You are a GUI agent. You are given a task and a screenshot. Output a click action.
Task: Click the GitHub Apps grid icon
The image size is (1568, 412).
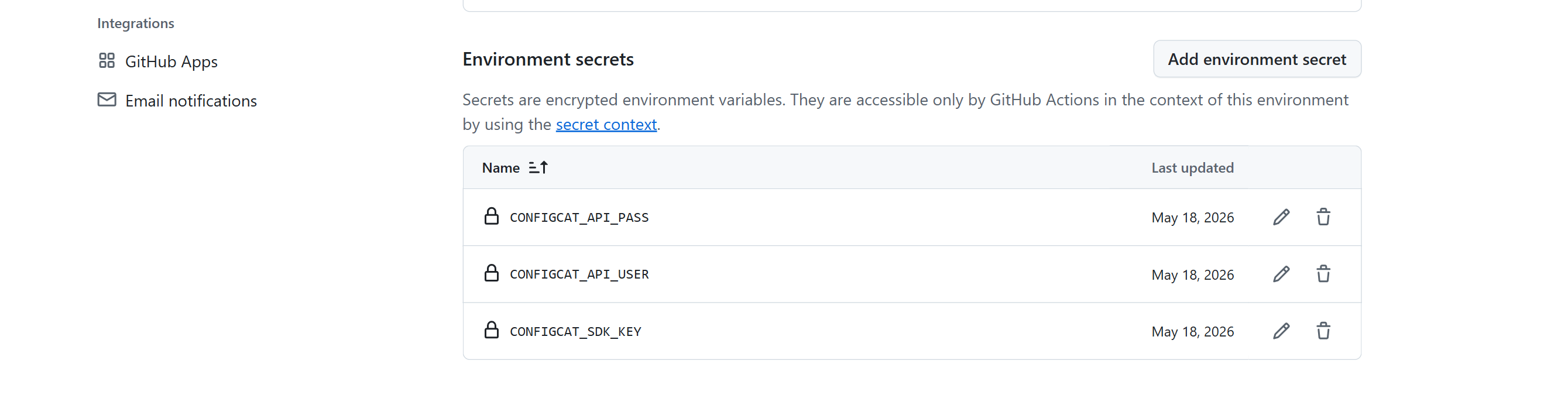click(x=107, y=61)
